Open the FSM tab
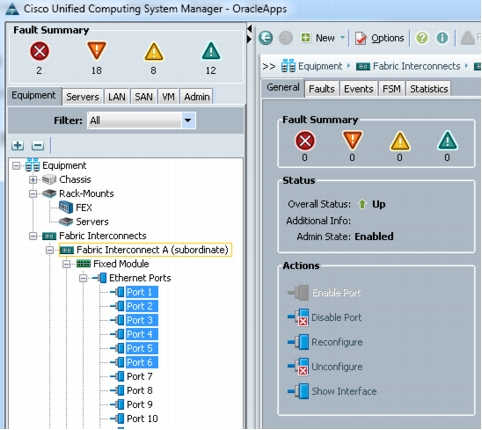 (391, 89)
